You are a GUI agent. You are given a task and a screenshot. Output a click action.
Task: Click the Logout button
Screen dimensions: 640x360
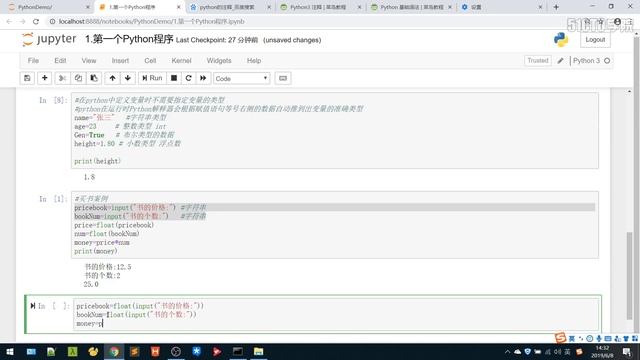tap(595, 40)
